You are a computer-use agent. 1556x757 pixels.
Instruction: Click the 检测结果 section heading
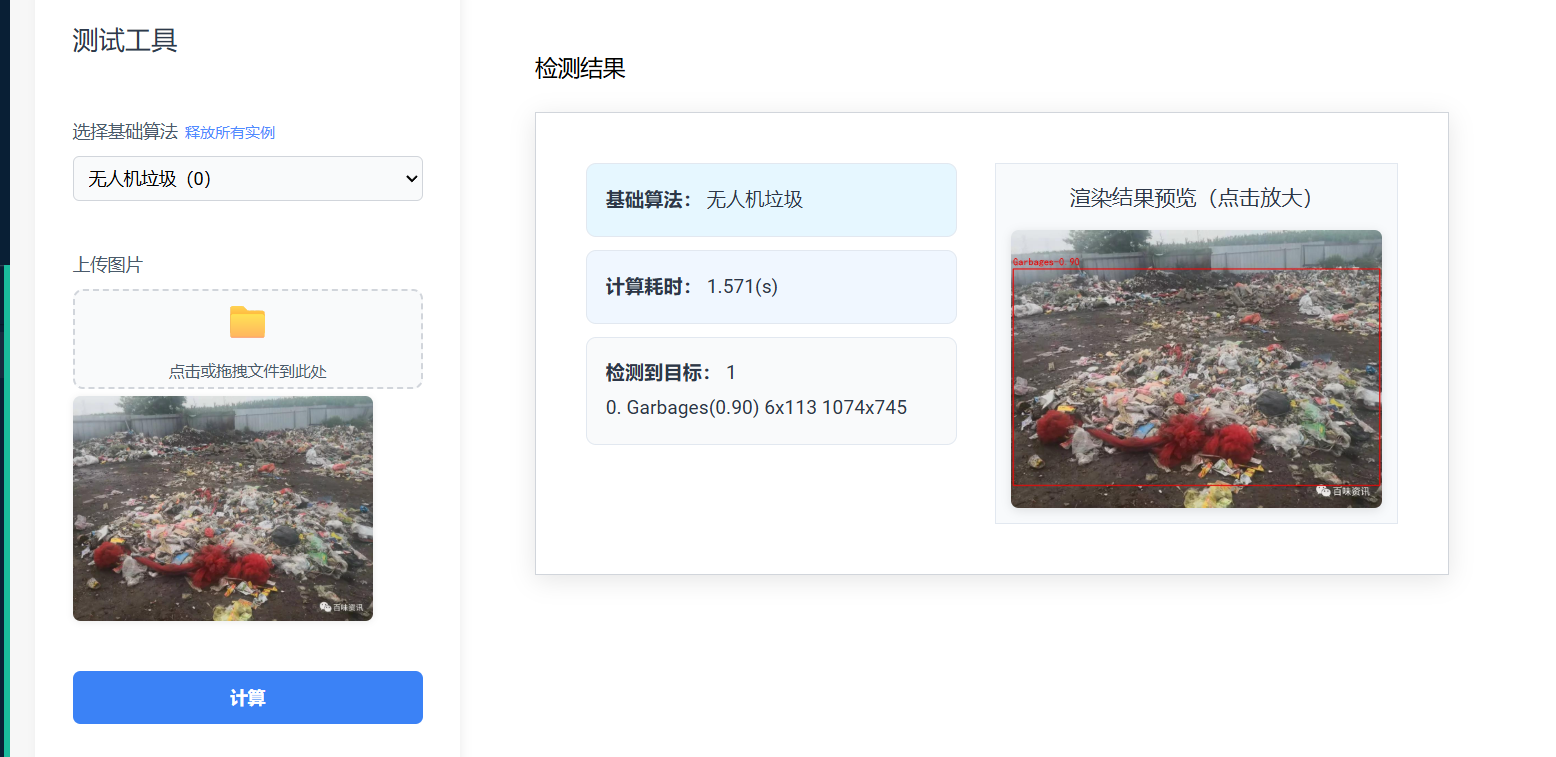[579, 68]
